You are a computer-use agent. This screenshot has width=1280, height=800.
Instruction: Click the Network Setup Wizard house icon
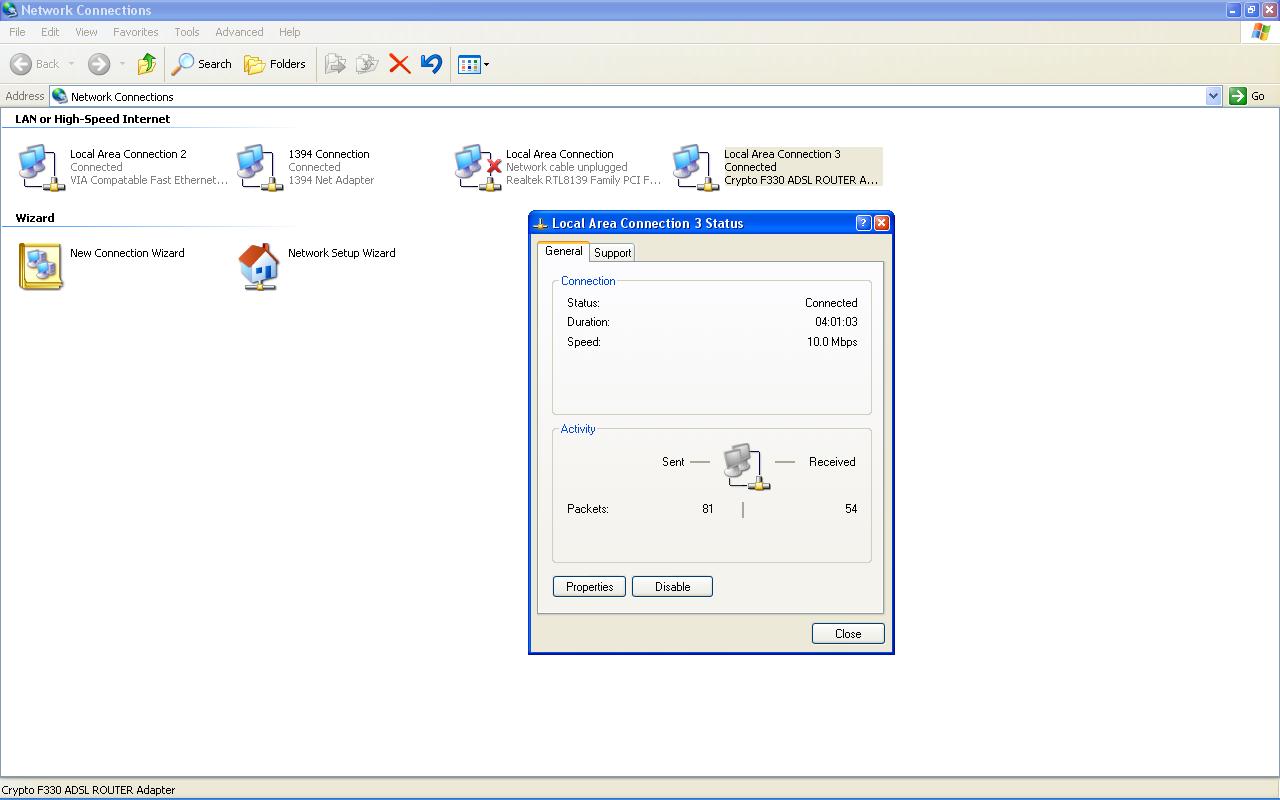[259, 266]
